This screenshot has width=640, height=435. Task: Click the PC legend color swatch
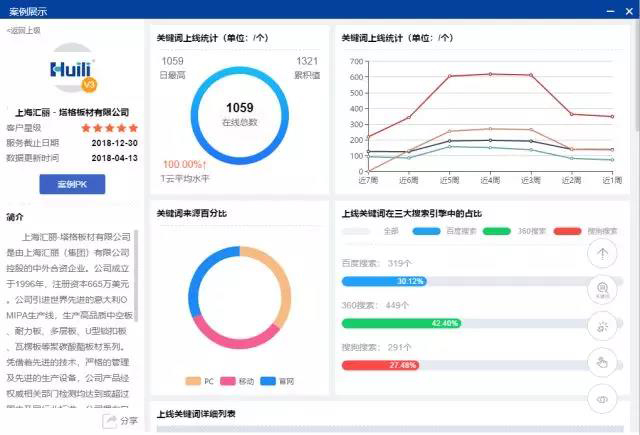coord(193,381)
